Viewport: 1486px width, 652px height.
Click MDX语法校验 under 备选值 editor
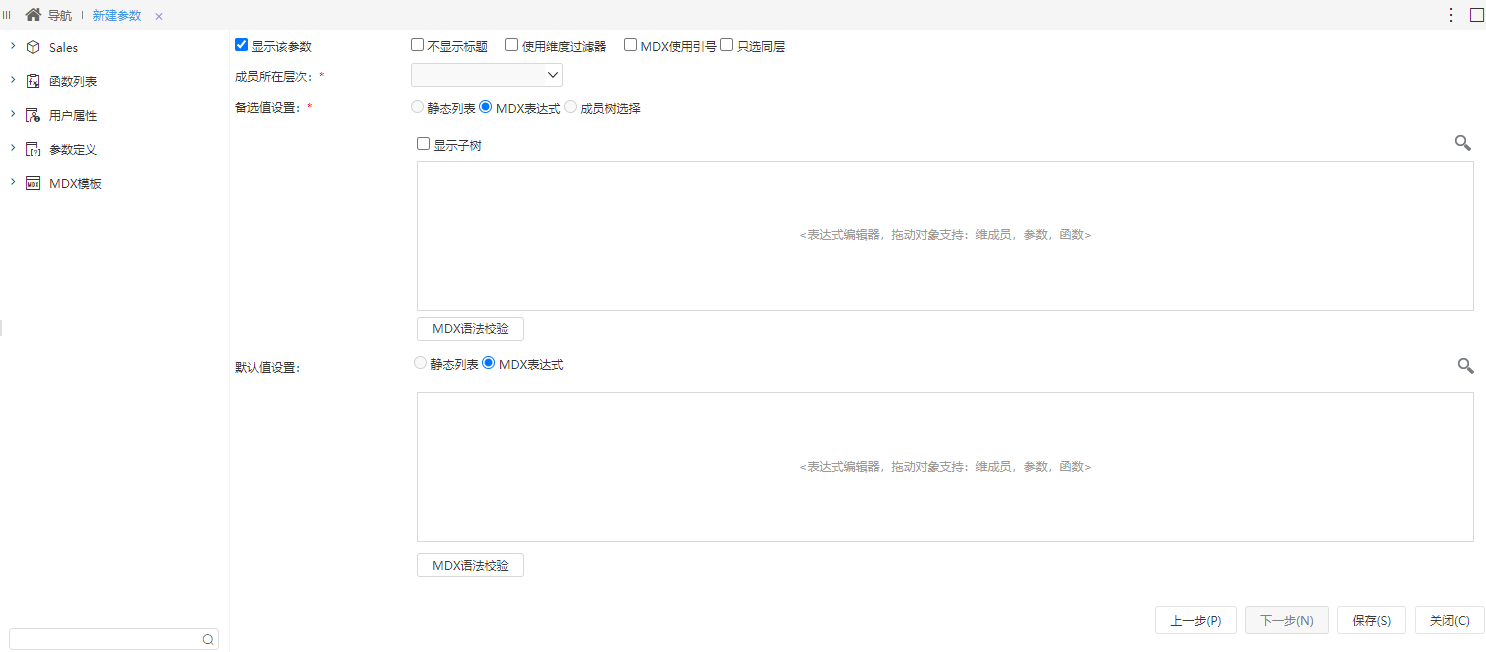click(470, 329)
